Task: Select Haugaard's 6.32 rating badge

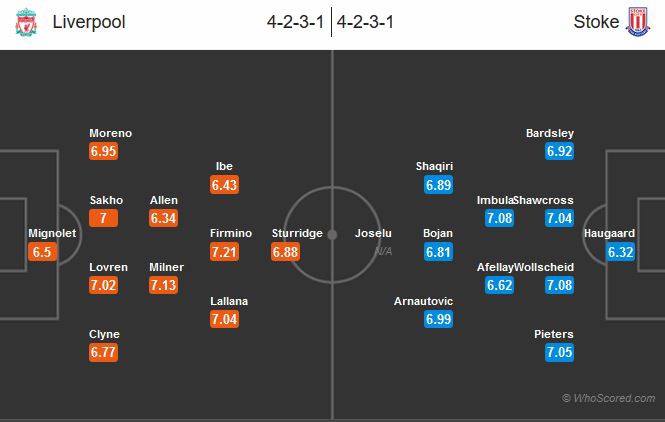Action: [620, 252]
